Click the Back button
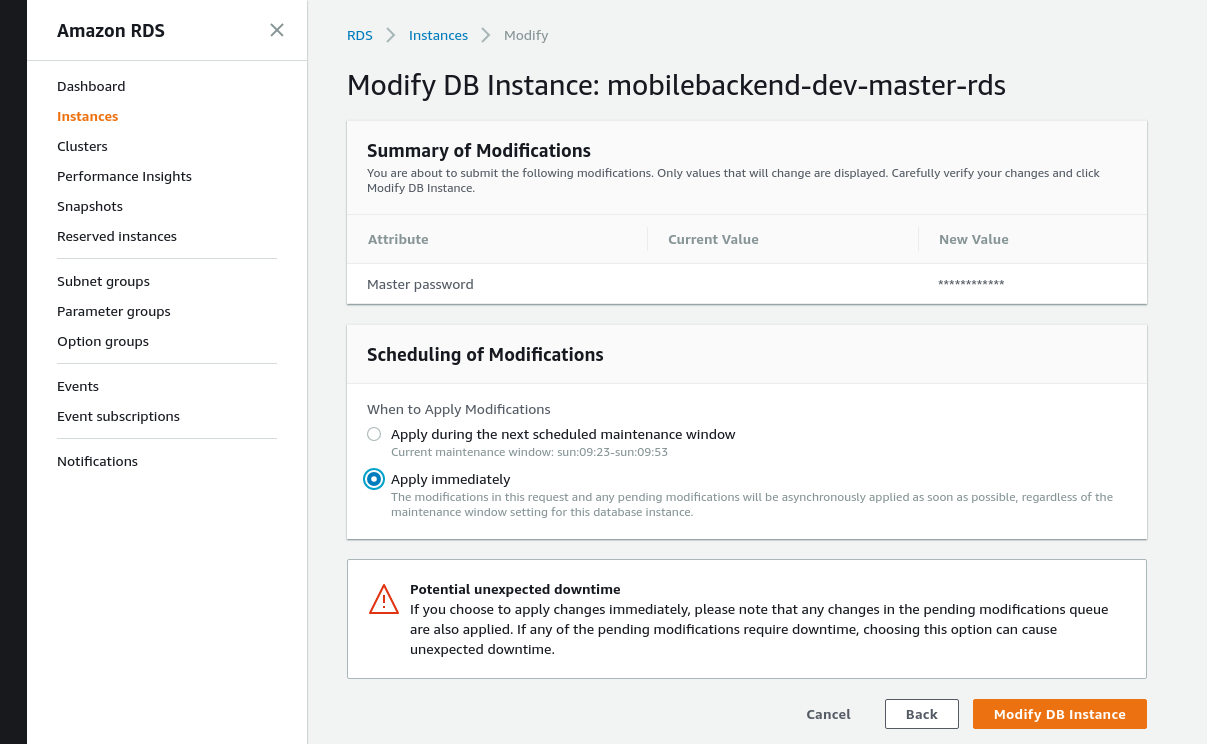The image size is (1207, 744). (x=922, y=714)
